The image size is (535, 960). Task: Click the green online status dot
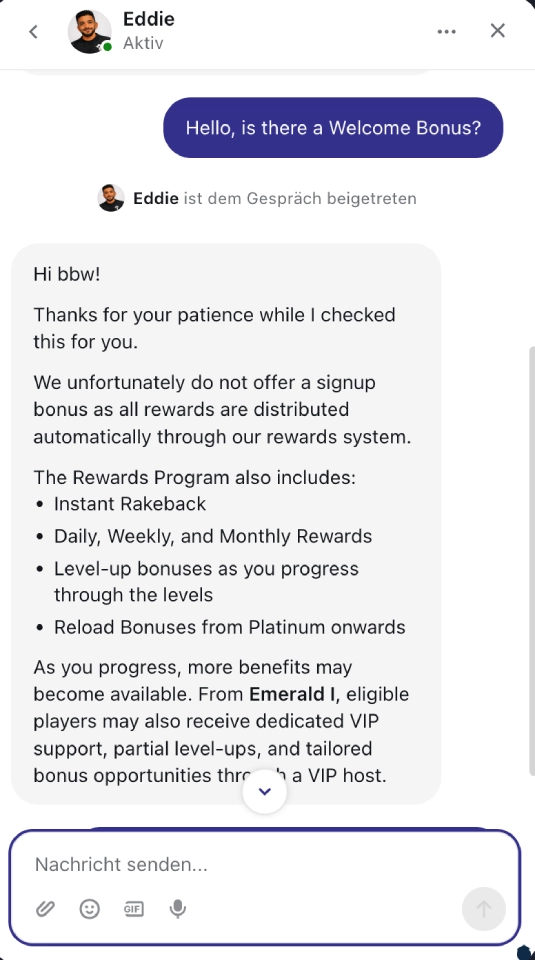(108, 47)
